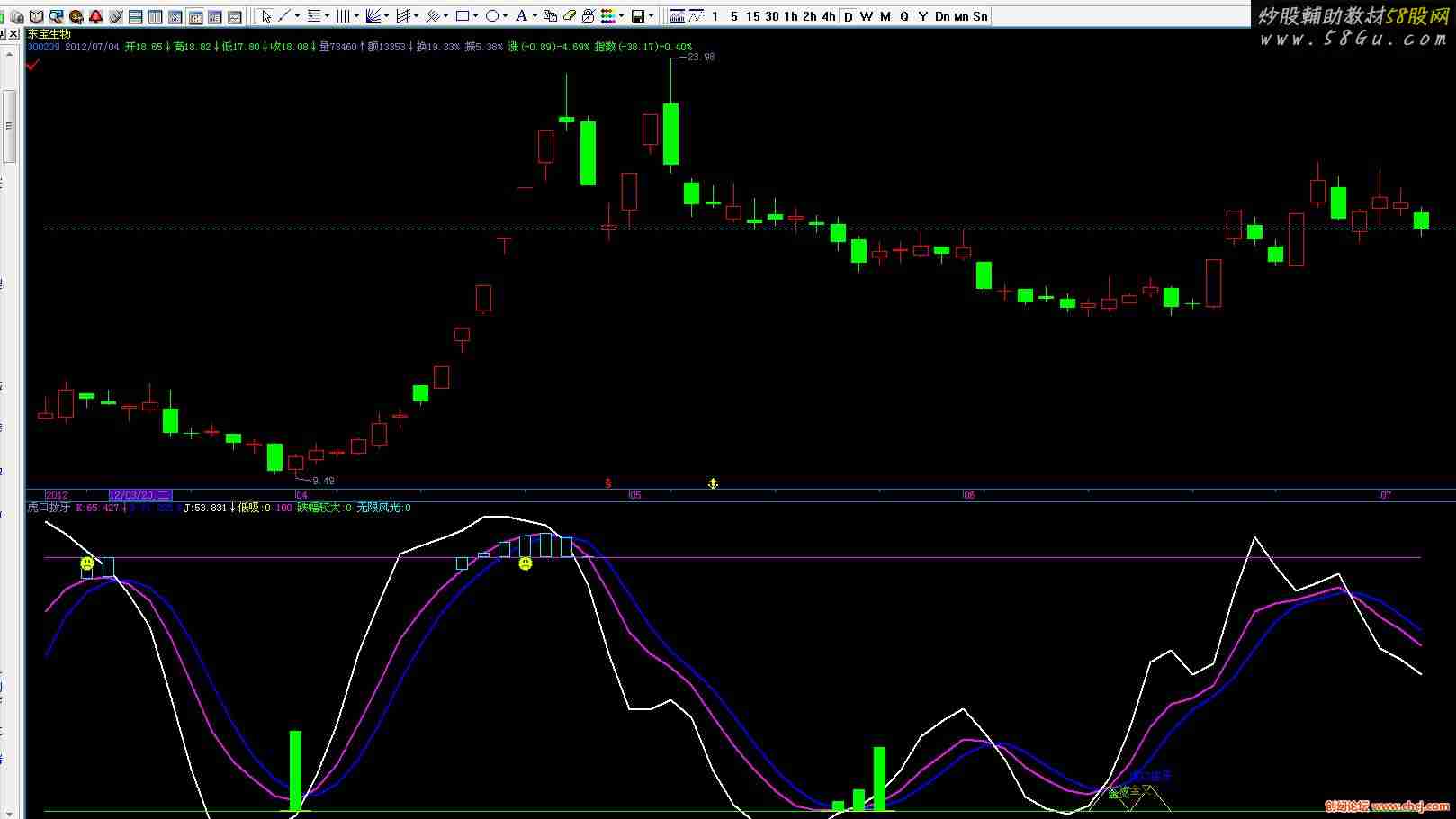
Task: Switch chart to weekly 'W' period
Action: [x=866, y=16]
